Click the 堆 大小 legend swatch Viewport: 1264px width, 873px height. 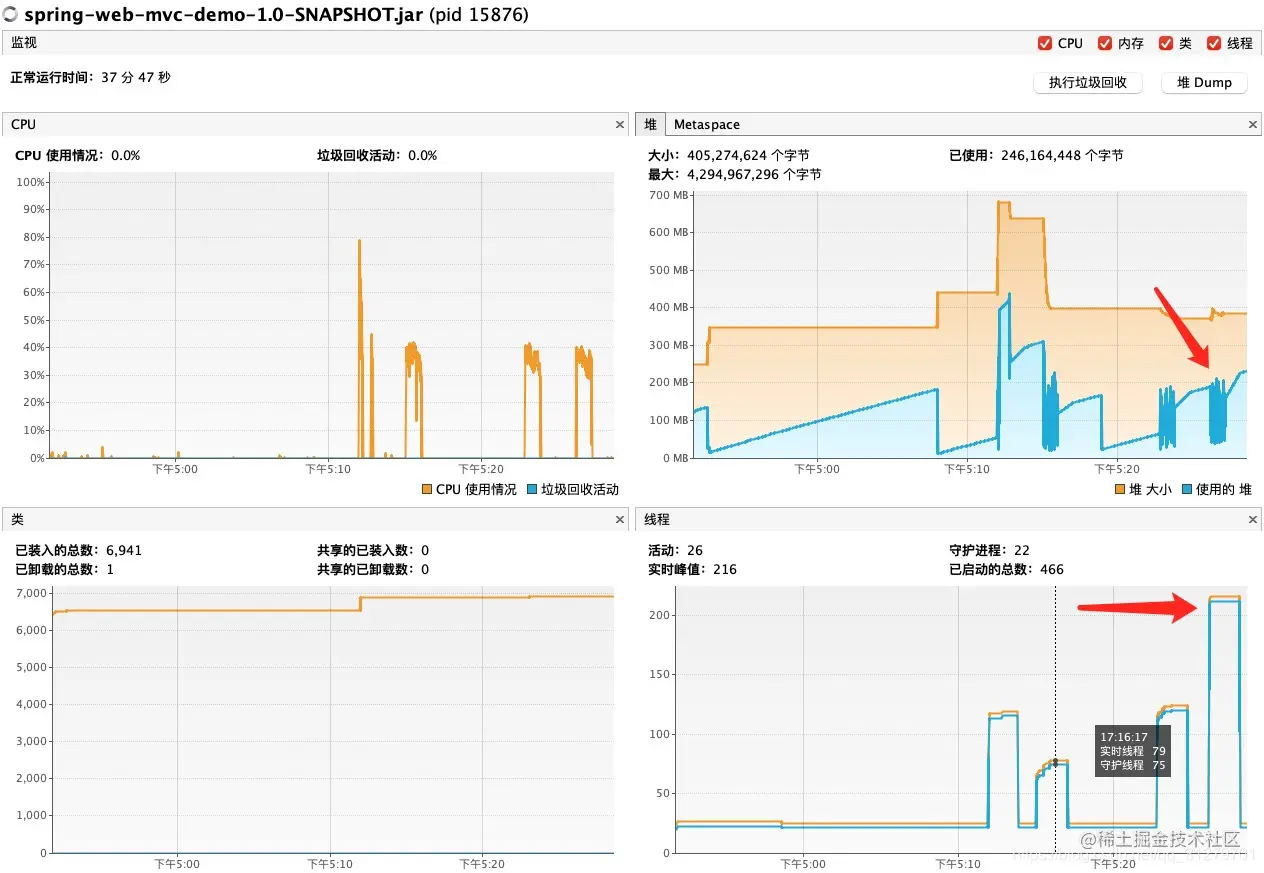(x=1120, y=489)
